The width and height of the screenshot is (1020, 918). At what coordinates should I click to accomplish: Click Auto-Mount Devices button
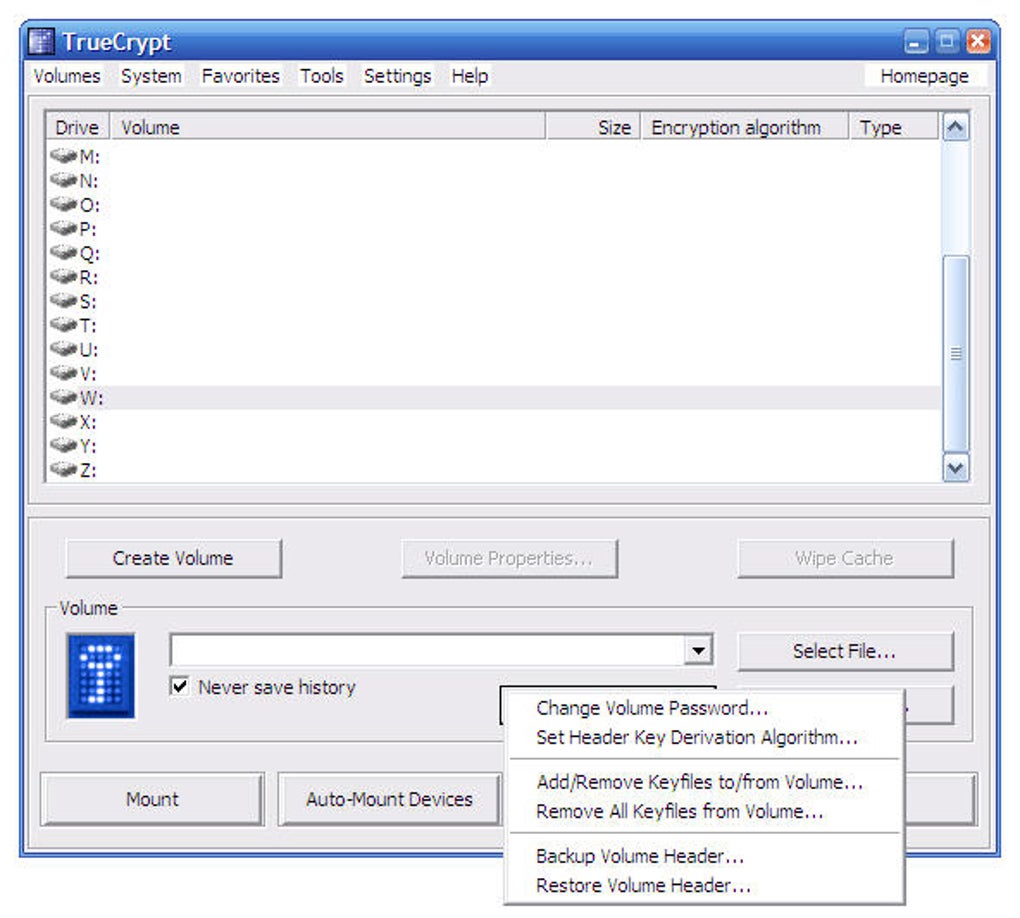(x=390, y=799)
